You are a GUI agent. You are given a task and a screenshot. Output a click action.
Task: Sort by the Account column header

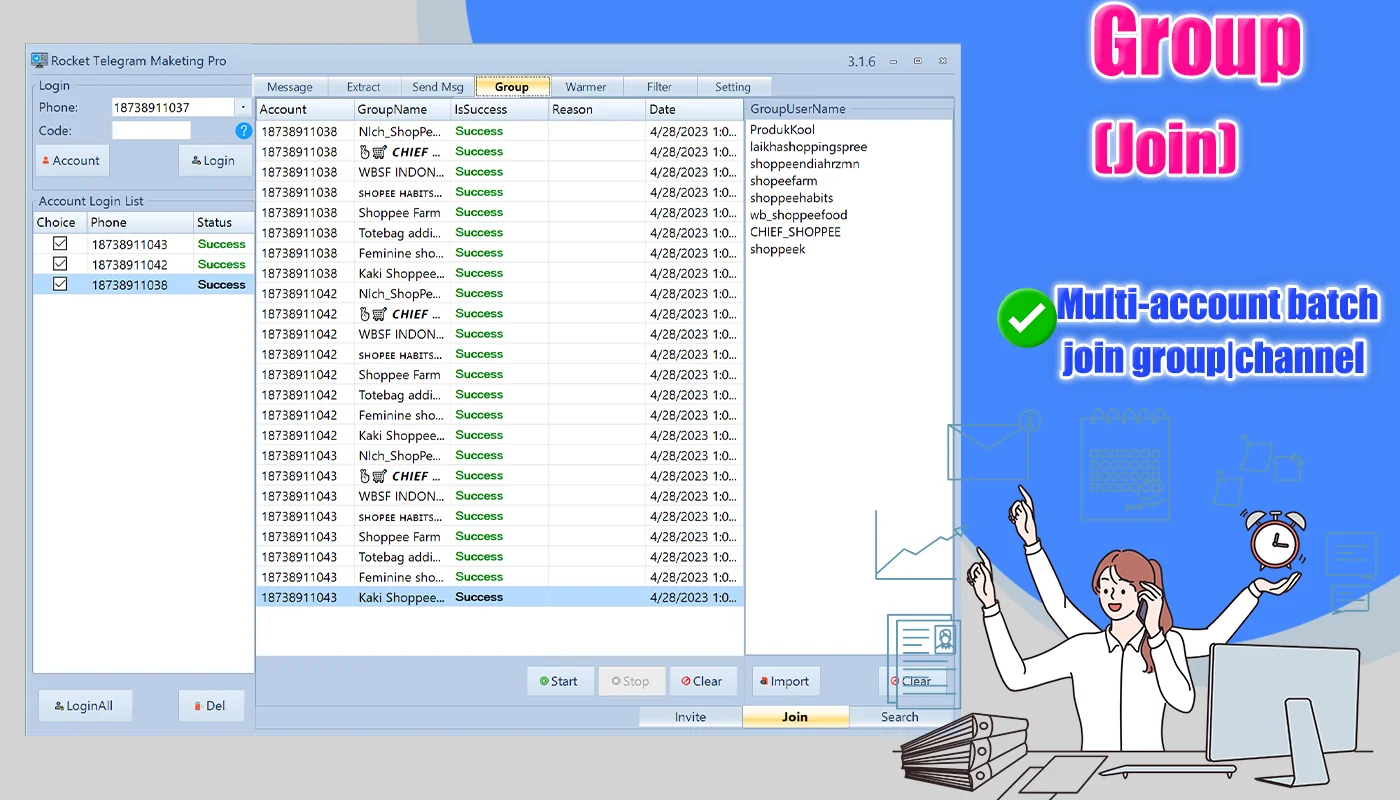[305, 109]
